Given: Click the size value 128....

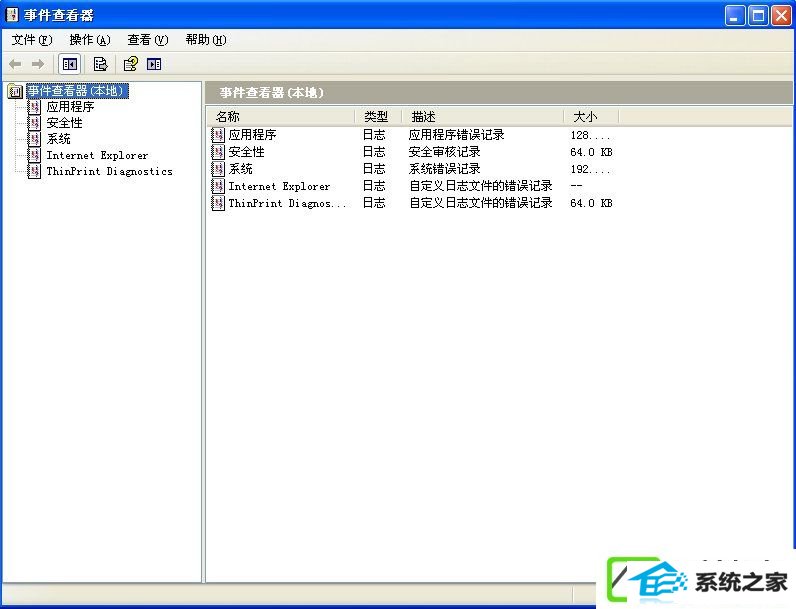Looking at the screenshot, I should pyautogui.click(x=590, y=136).
